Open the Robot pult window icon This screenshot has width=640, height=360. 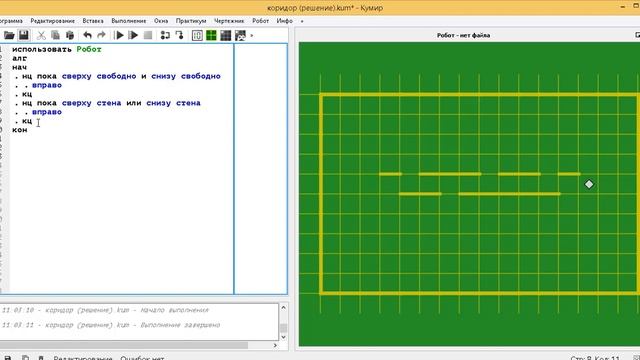[x=240, y=36]
